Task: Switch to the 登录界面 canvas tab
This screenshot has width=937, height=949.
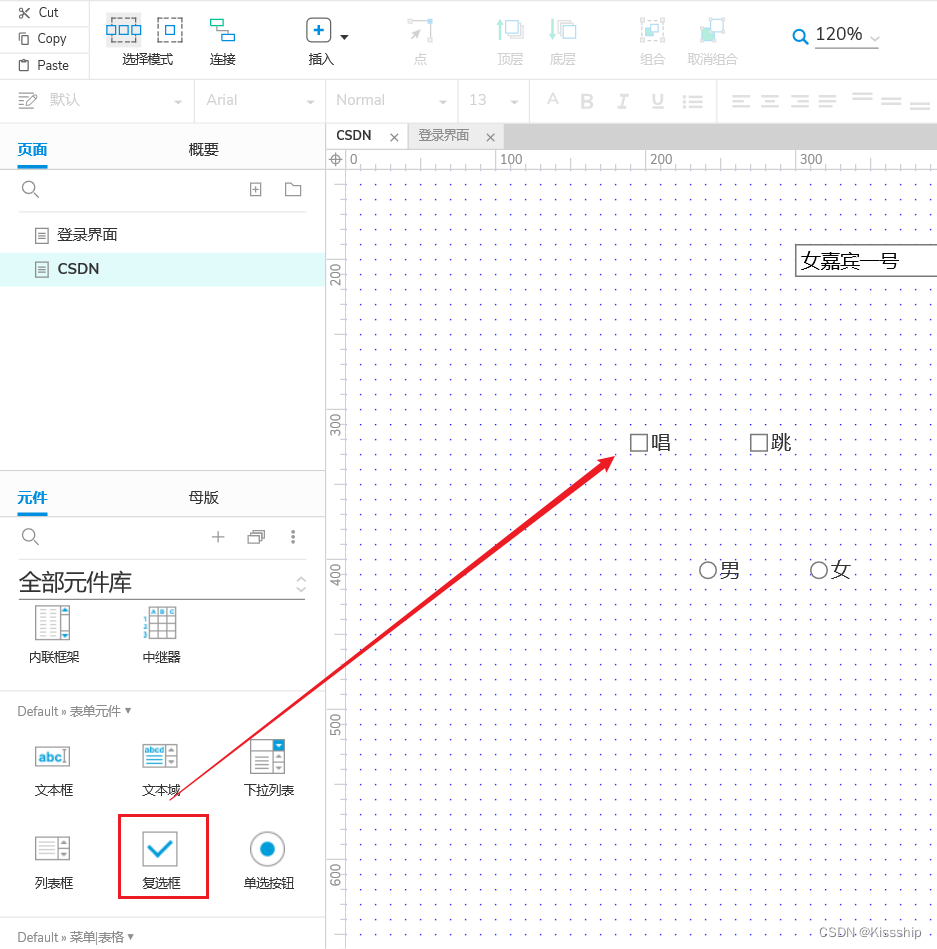Action: 444,136
